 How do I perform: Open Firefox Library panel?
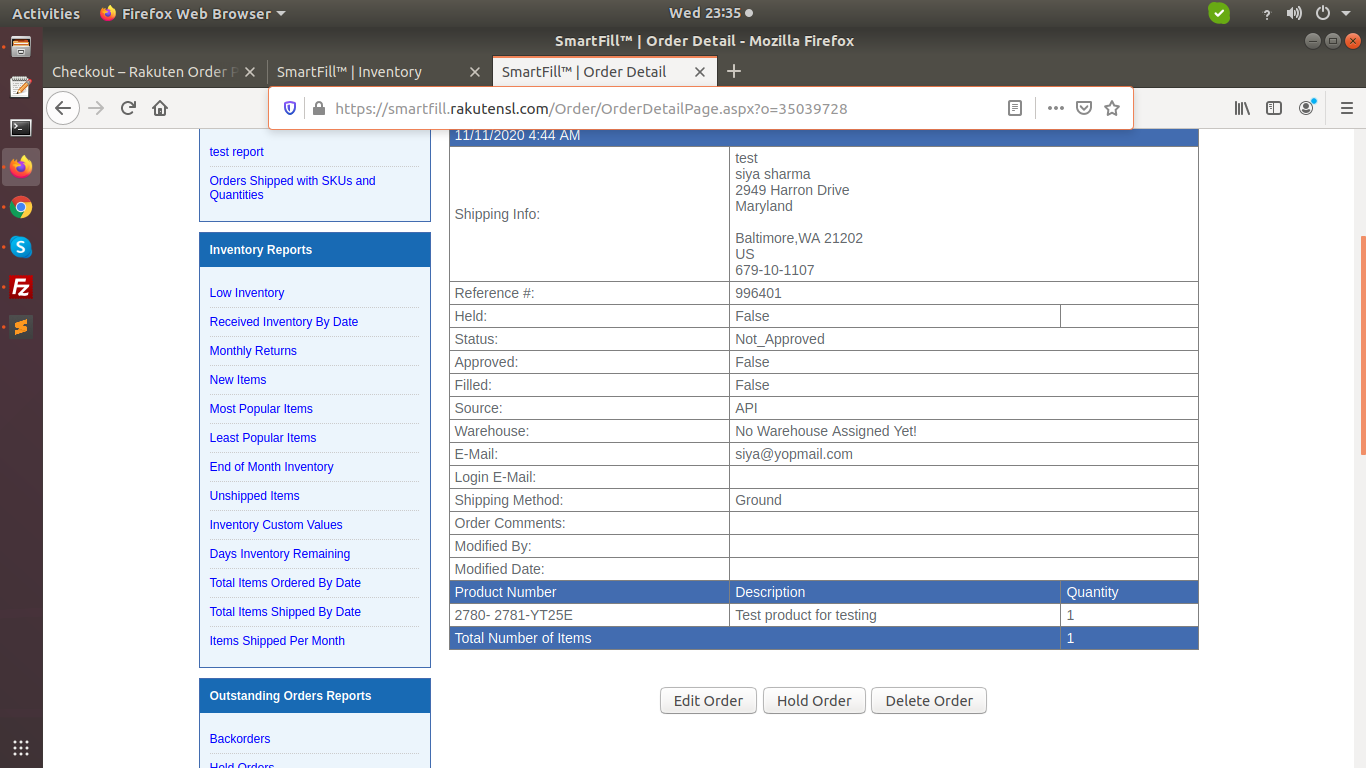[x=1242, y=108]
